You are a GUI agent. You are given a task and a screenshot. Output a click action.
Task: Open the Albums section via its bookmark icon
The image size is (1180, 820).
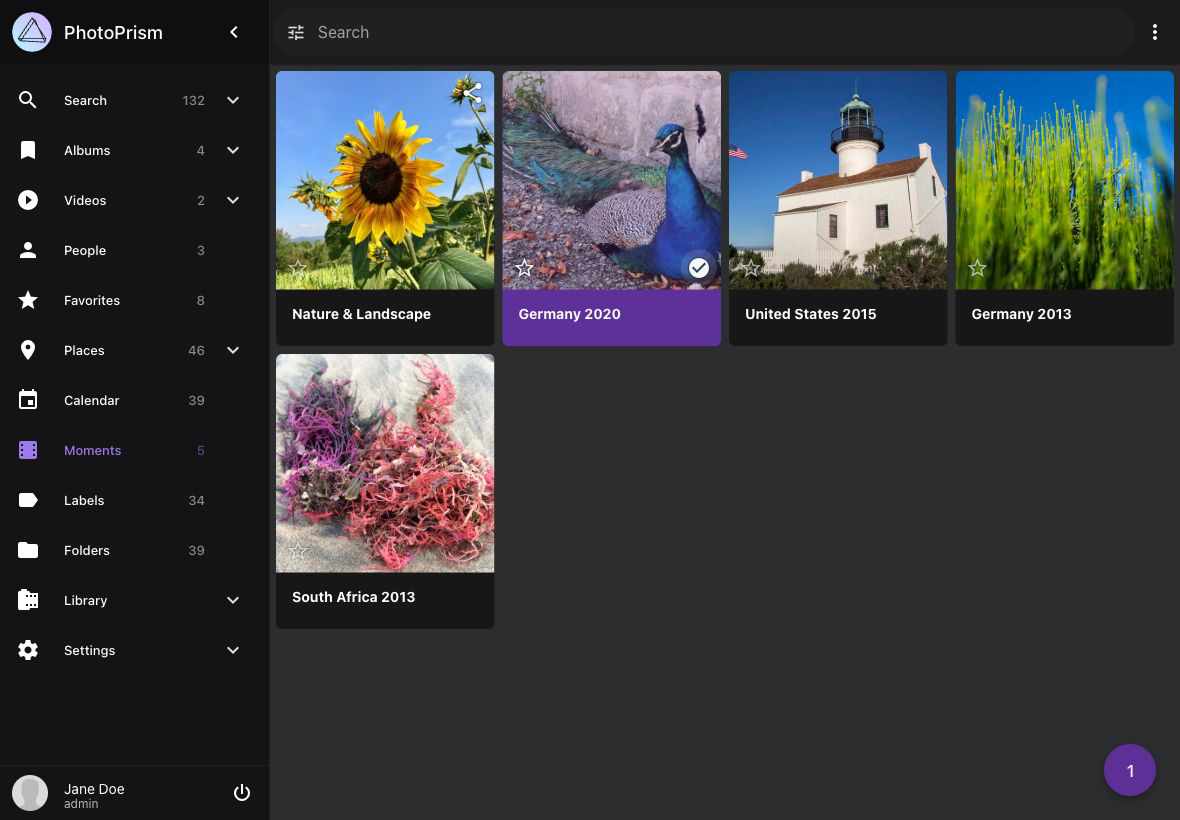[x=28, y=150]
